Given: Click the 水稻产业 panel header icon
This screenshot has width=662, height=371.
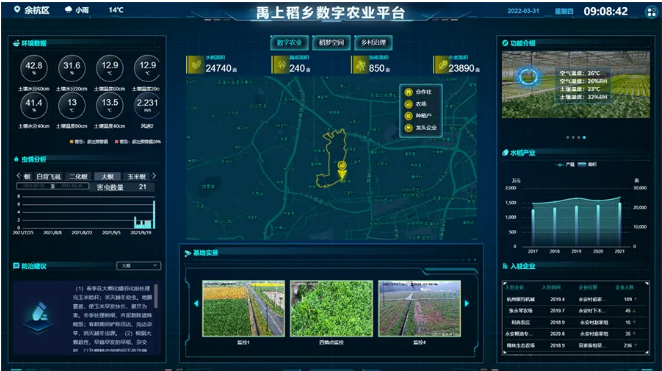Looking at the screenshot, I should (505, 152).
